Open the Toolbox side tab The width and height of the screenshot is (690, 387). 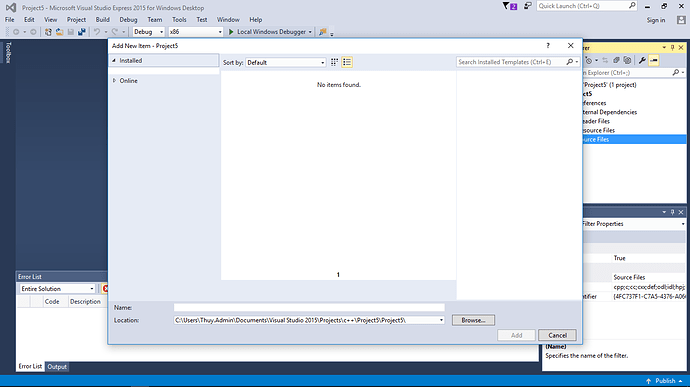[8, 52]
